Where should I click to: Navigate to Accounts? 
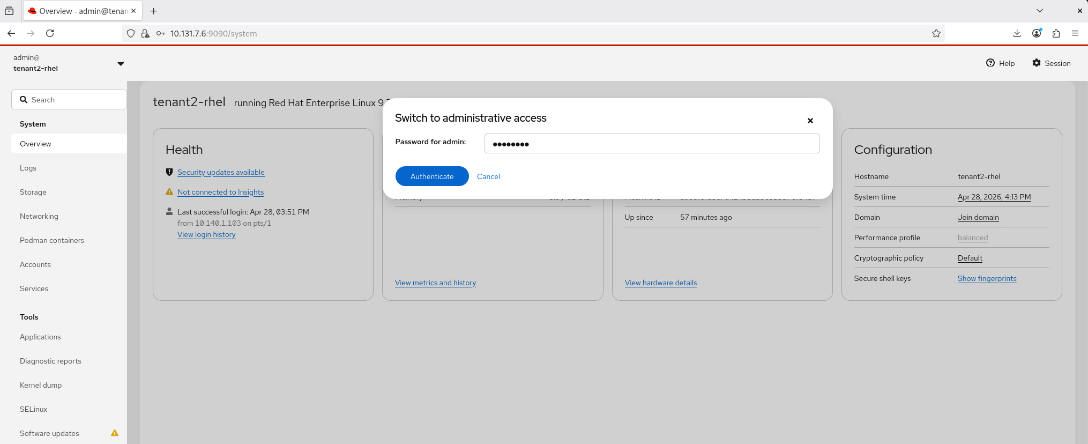tap(35, 264)
